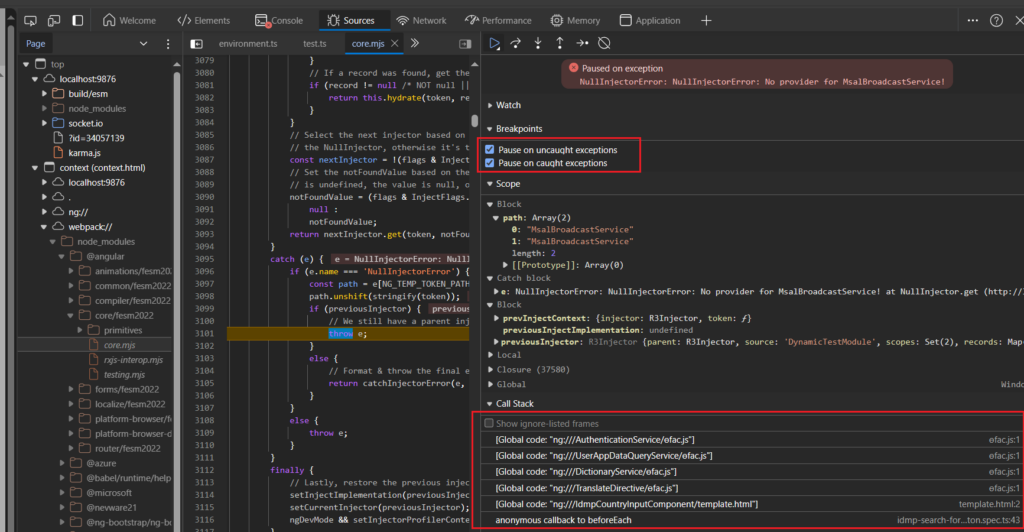Switch to the Network tab

pyautogui.click(x=421, y=20)
